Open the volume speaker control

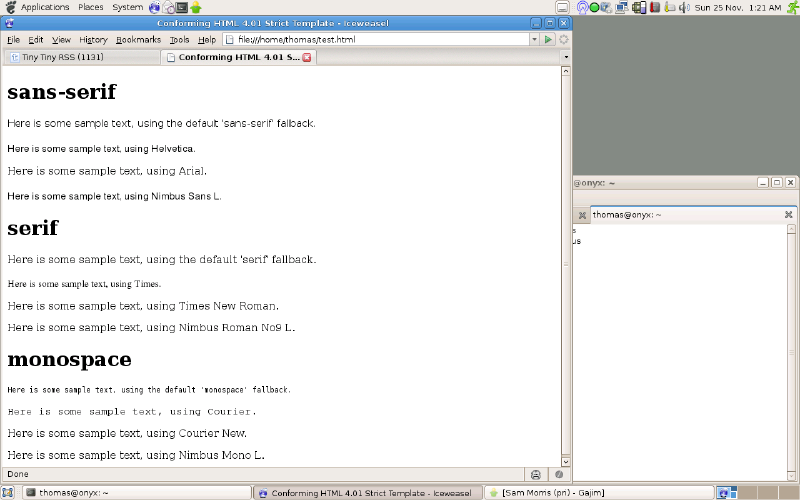684,7
